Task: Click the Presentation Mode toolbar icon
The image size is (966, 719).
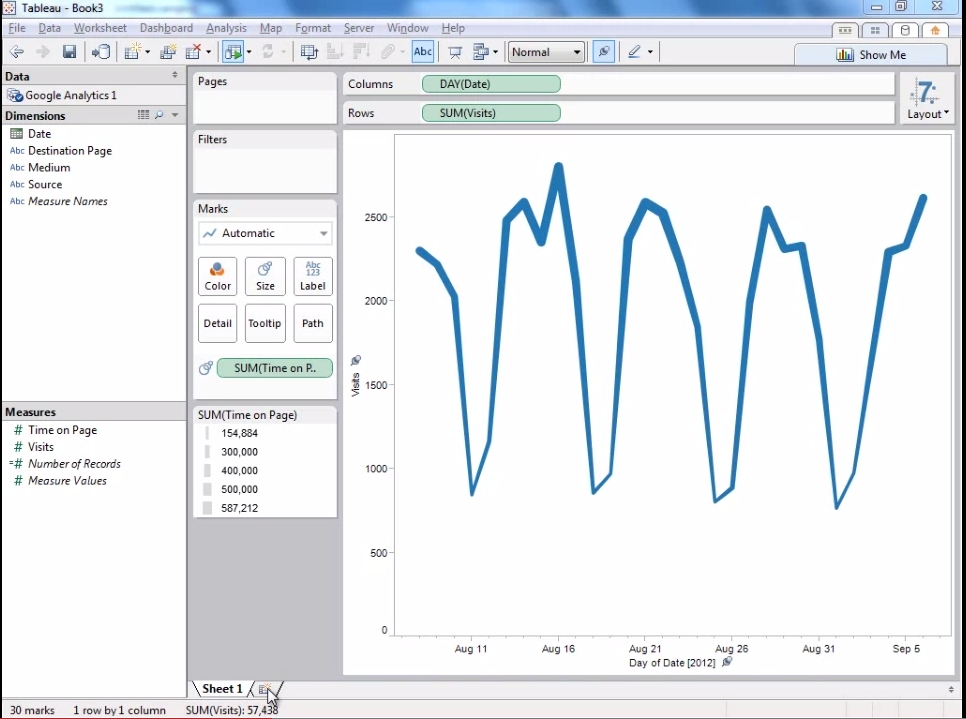Action: (455, 52)
